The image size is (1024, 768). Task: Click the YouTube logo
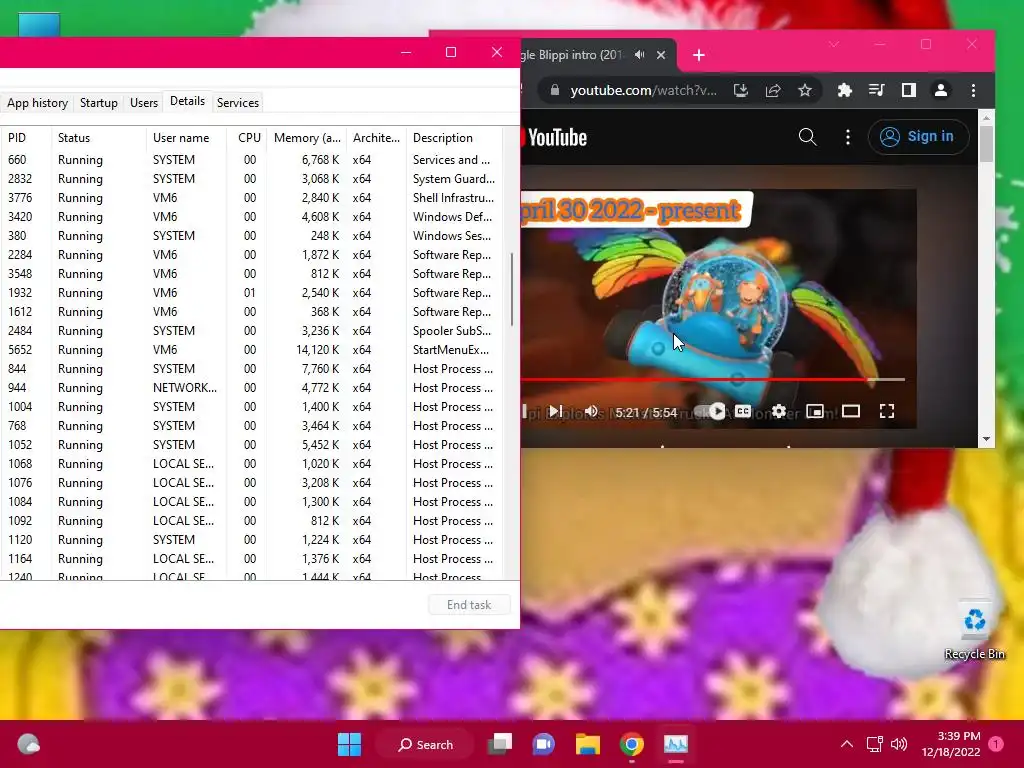click(x=554, y=137)
